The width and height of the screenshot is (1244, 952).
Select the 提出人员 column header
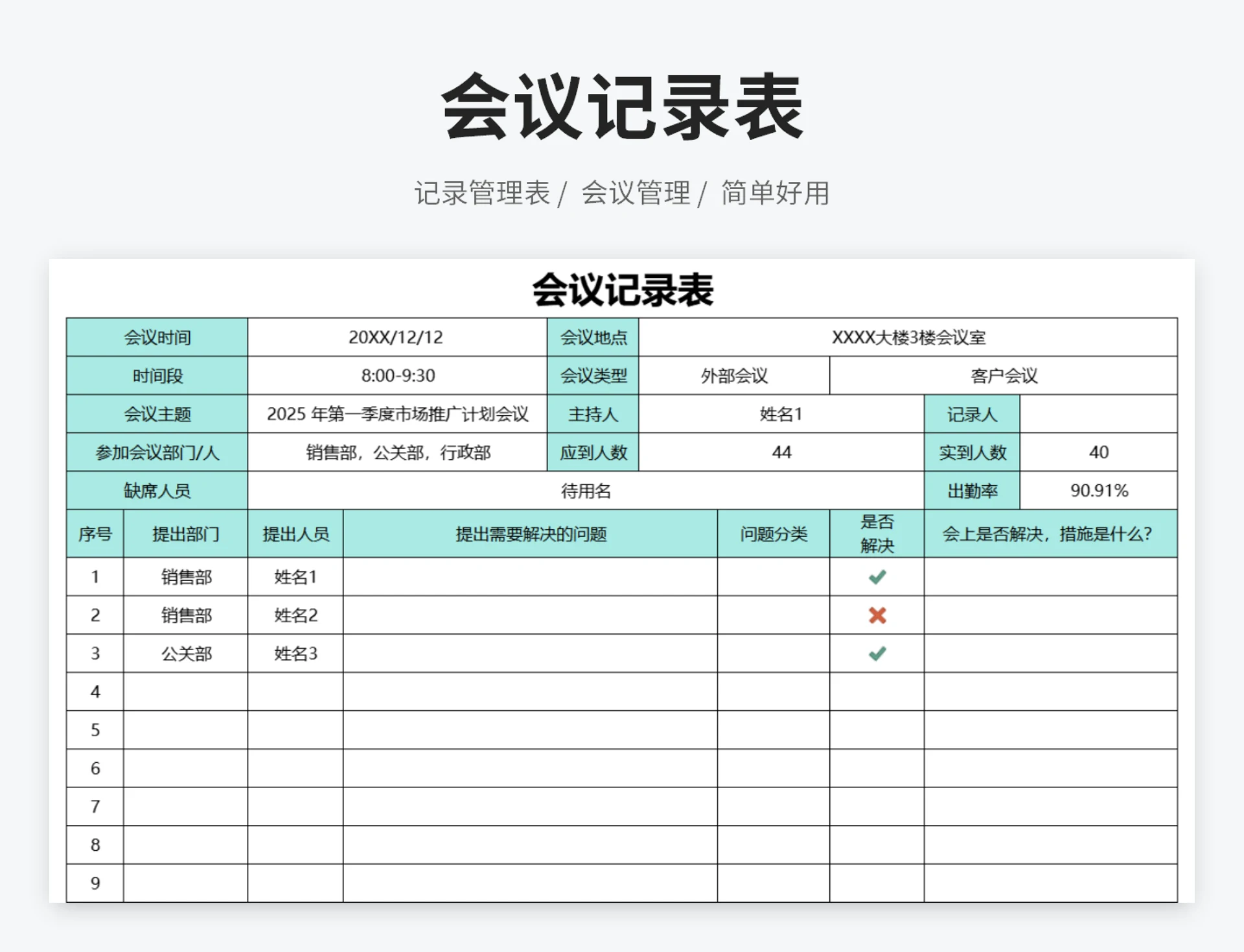[295, 534]
